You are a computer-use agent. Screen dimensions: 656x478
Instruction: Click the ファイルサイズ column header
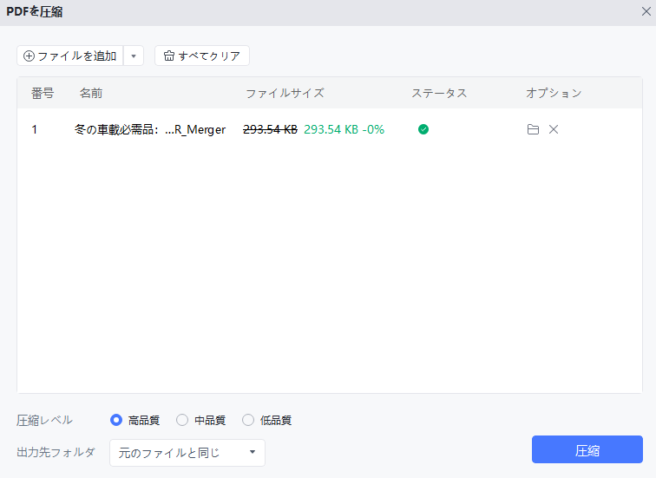[x=285, y=93]
